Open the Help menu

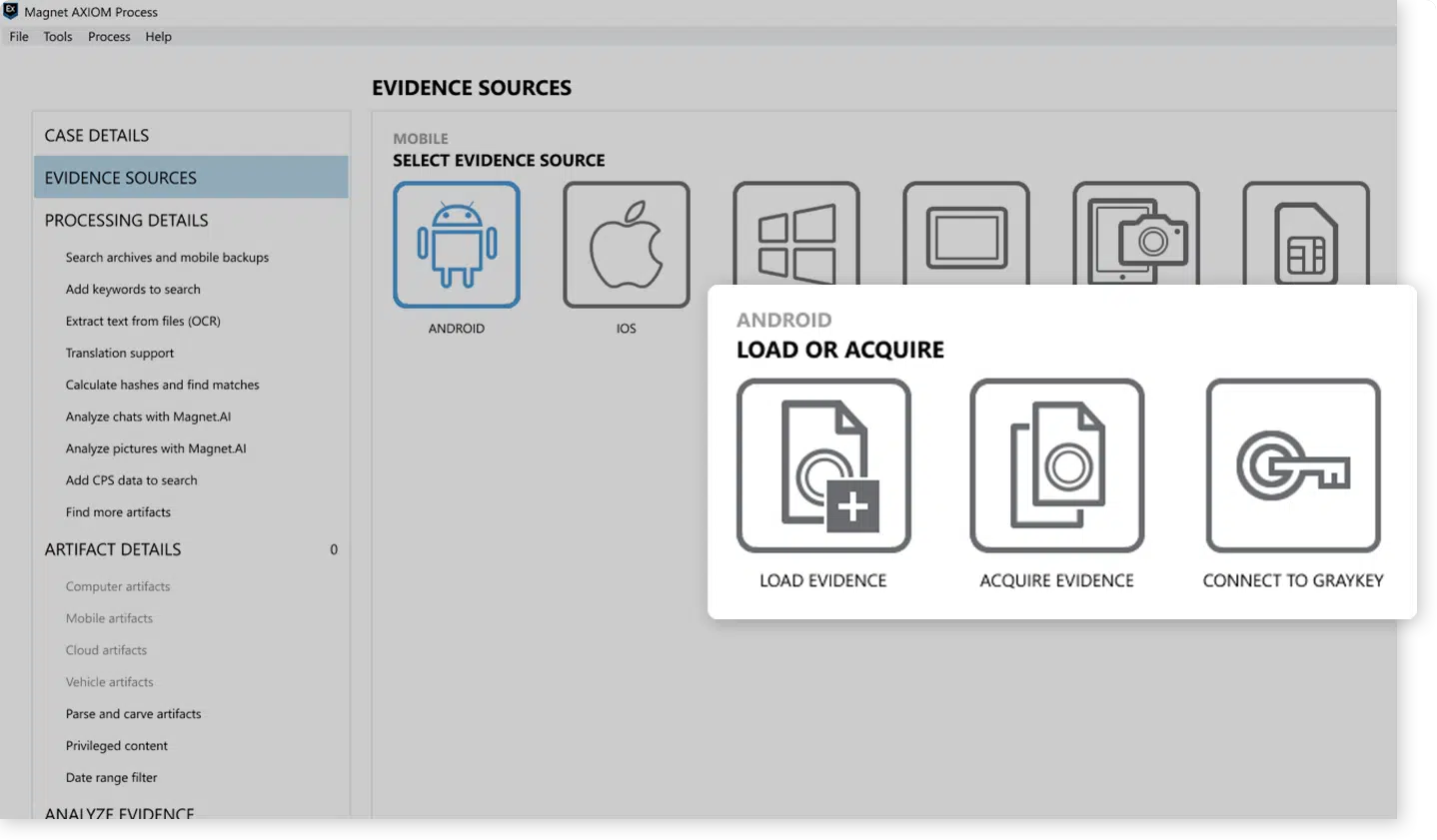(x=158, y=37)
